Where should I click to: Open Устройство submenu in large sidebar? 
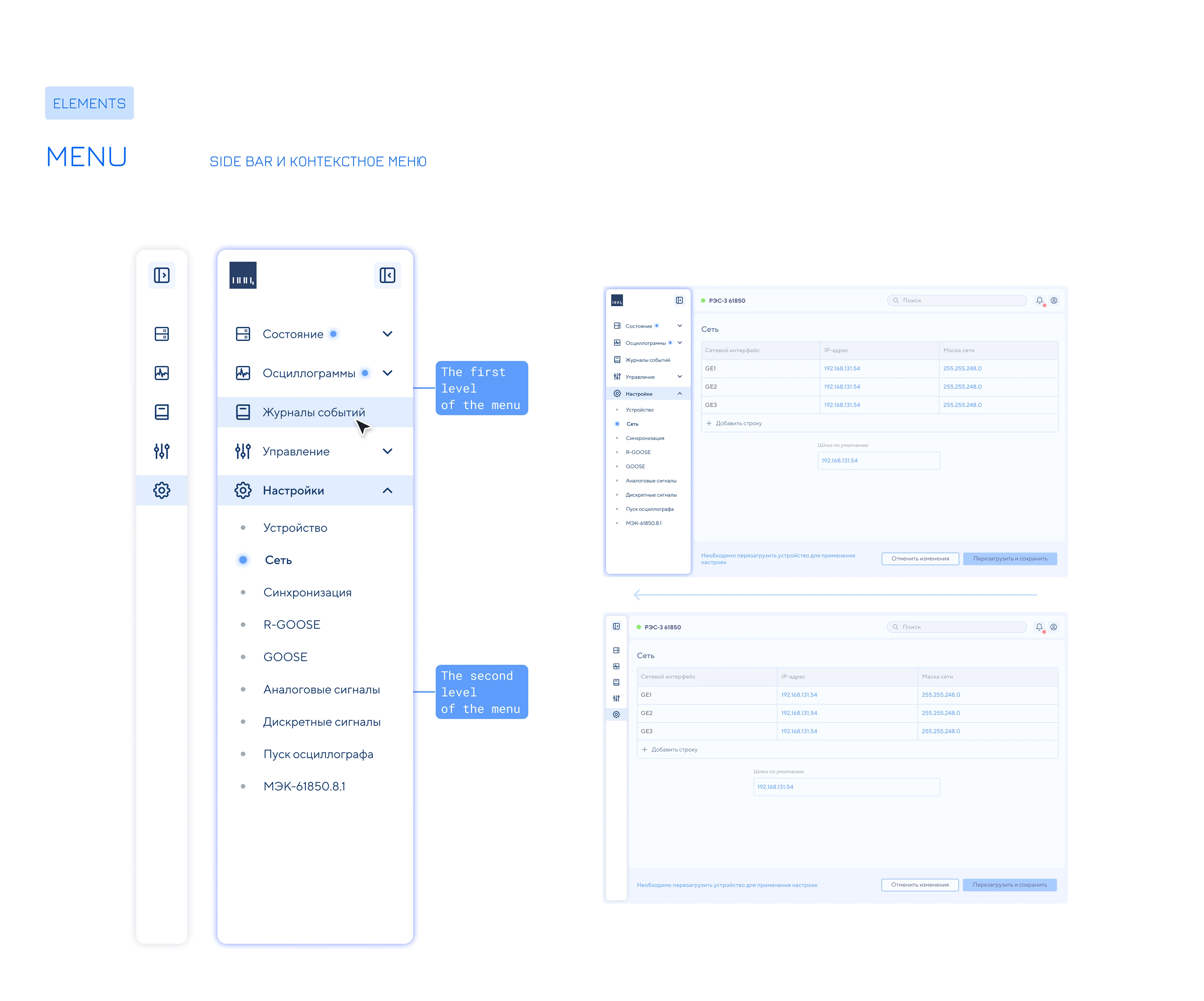295,528
